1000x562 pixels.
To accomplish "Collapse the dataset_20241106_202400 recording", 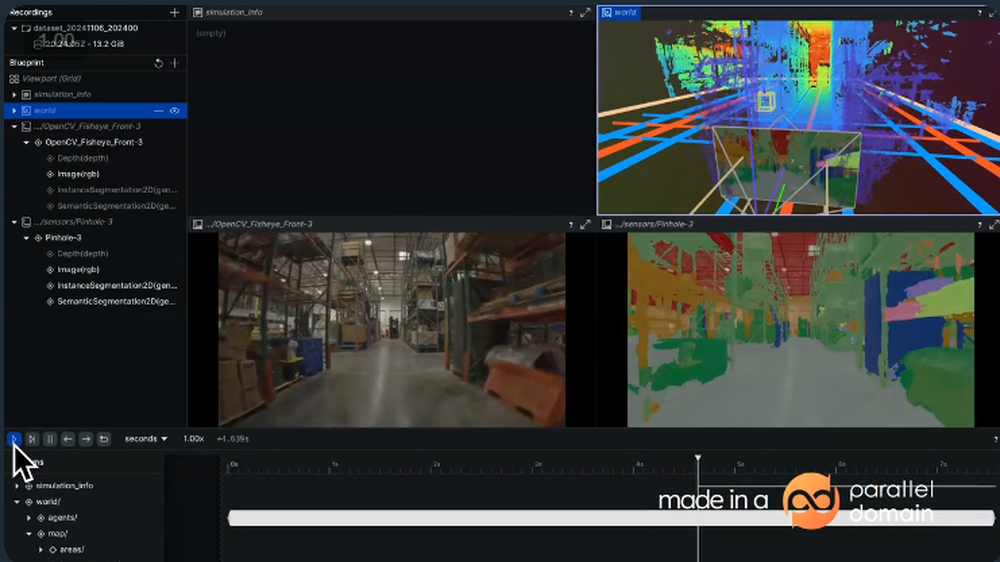I will (14, 28).
